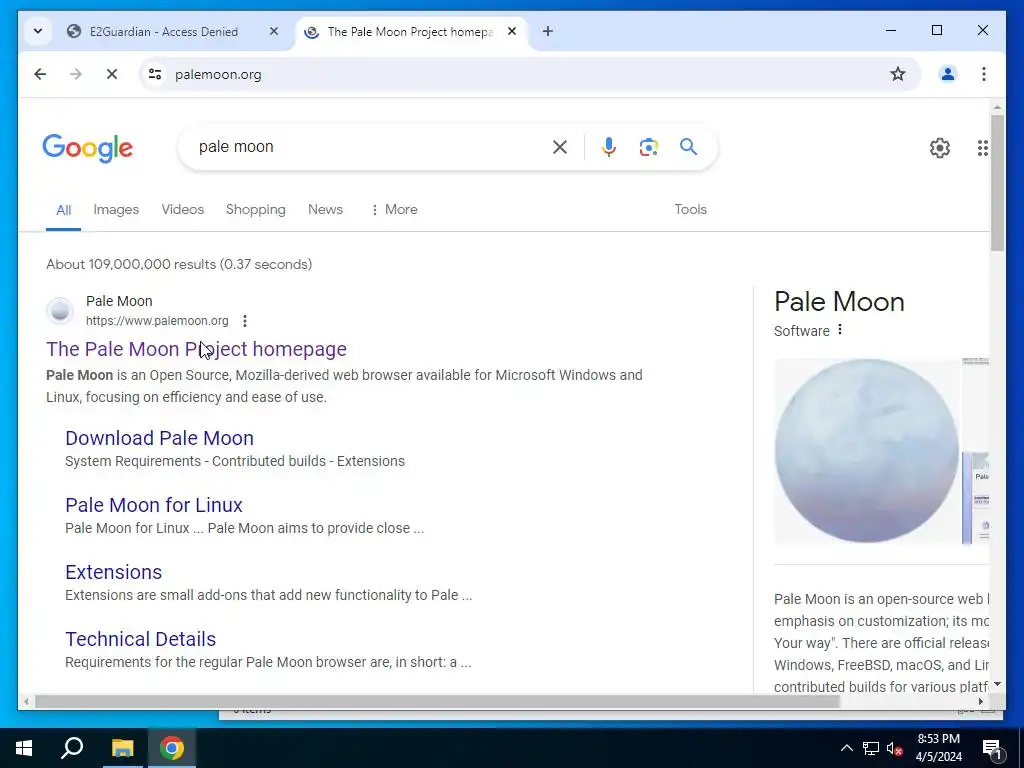The height and width of the screenshot is (768, 1024).
Task: Open the Google apps grid
Action: (x=982, y=148)
